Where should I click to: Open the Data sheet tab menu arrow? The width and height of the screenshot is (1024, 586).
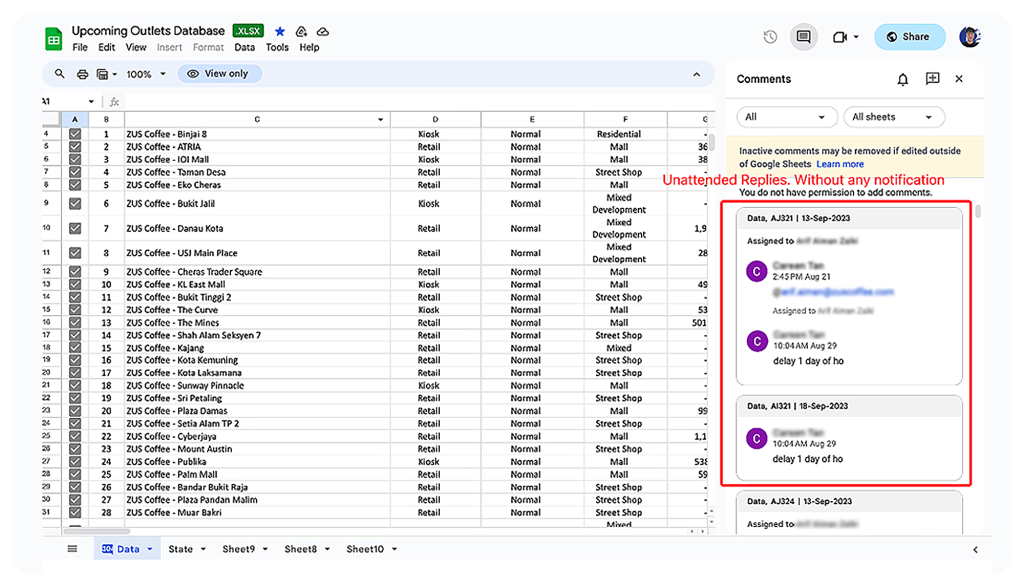(150, 549)
